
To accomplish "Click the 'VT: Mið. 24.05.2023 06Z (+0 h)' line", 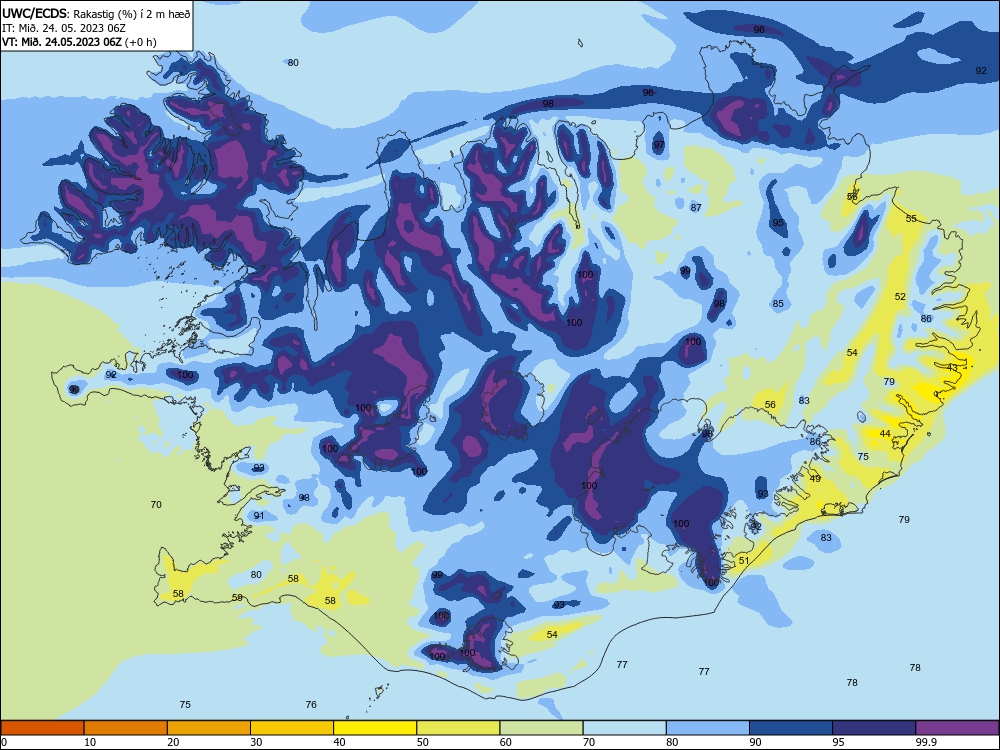I will coord(79,42).
